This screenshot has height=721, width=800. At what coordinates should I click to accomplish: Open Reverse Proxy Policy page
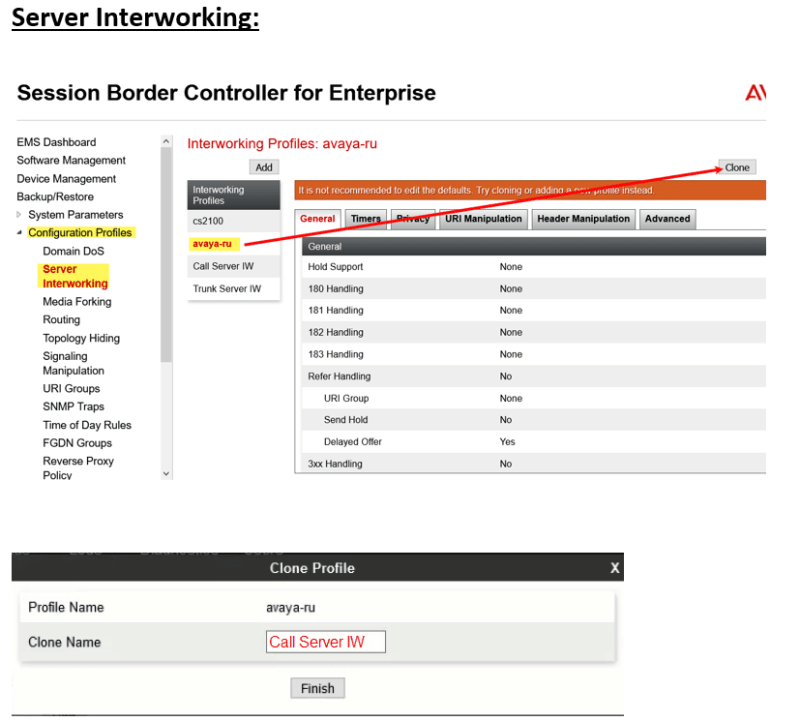coord(78,468)
